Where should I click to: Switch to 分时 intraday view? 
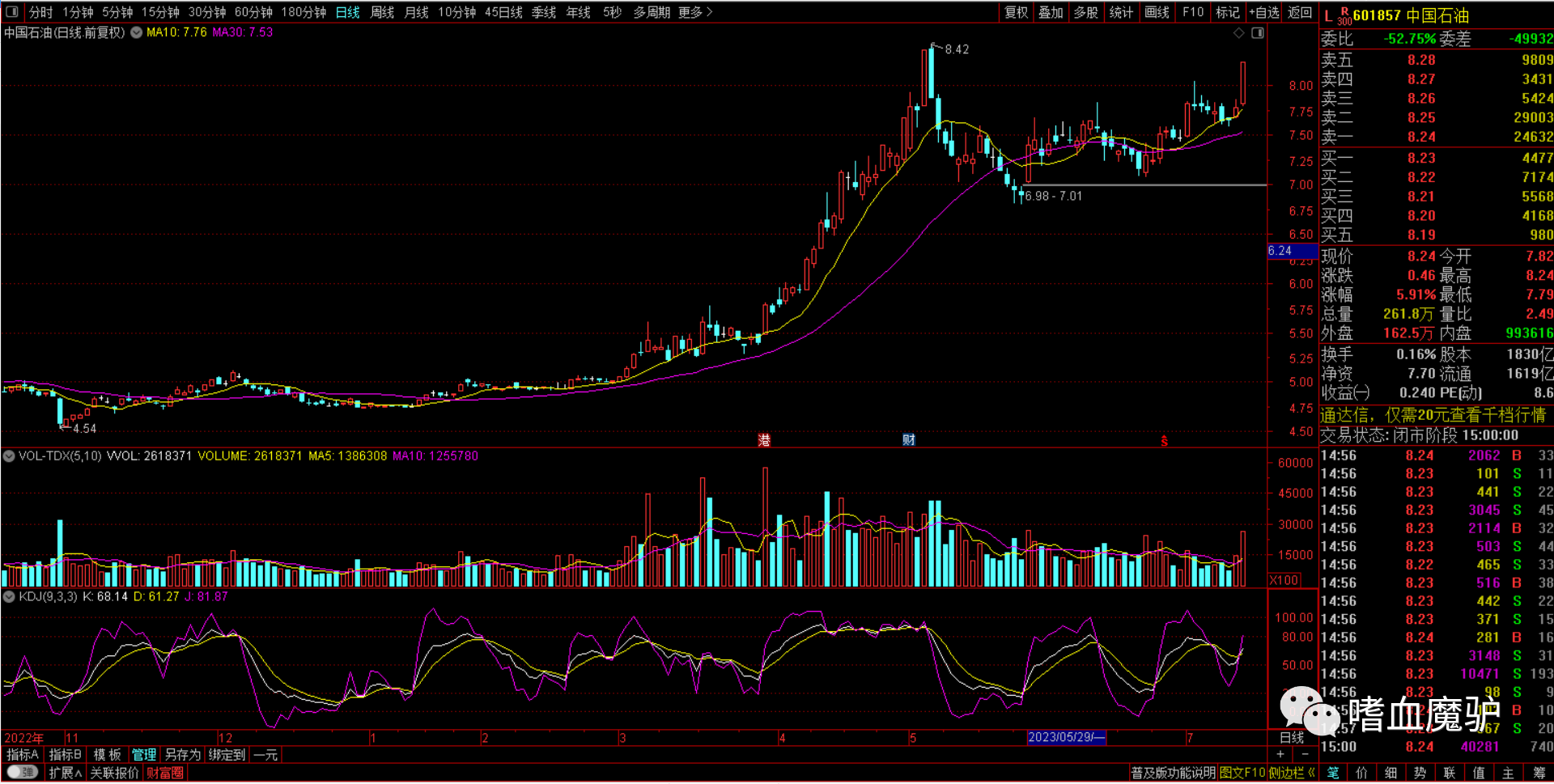pyautogui.click(x=40, y=12)
